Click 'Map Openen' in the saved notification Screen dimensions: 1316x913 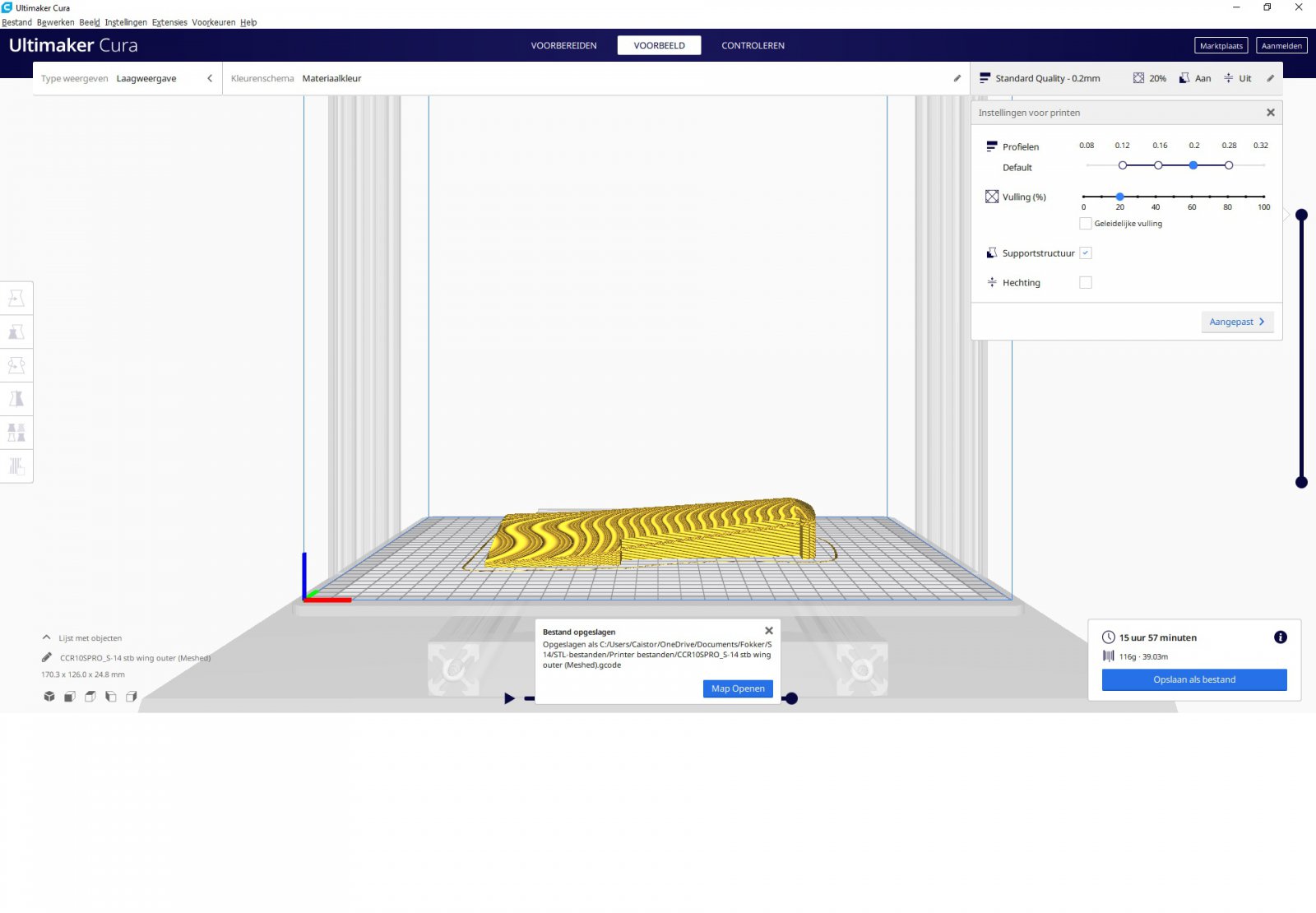click(738, 688)
